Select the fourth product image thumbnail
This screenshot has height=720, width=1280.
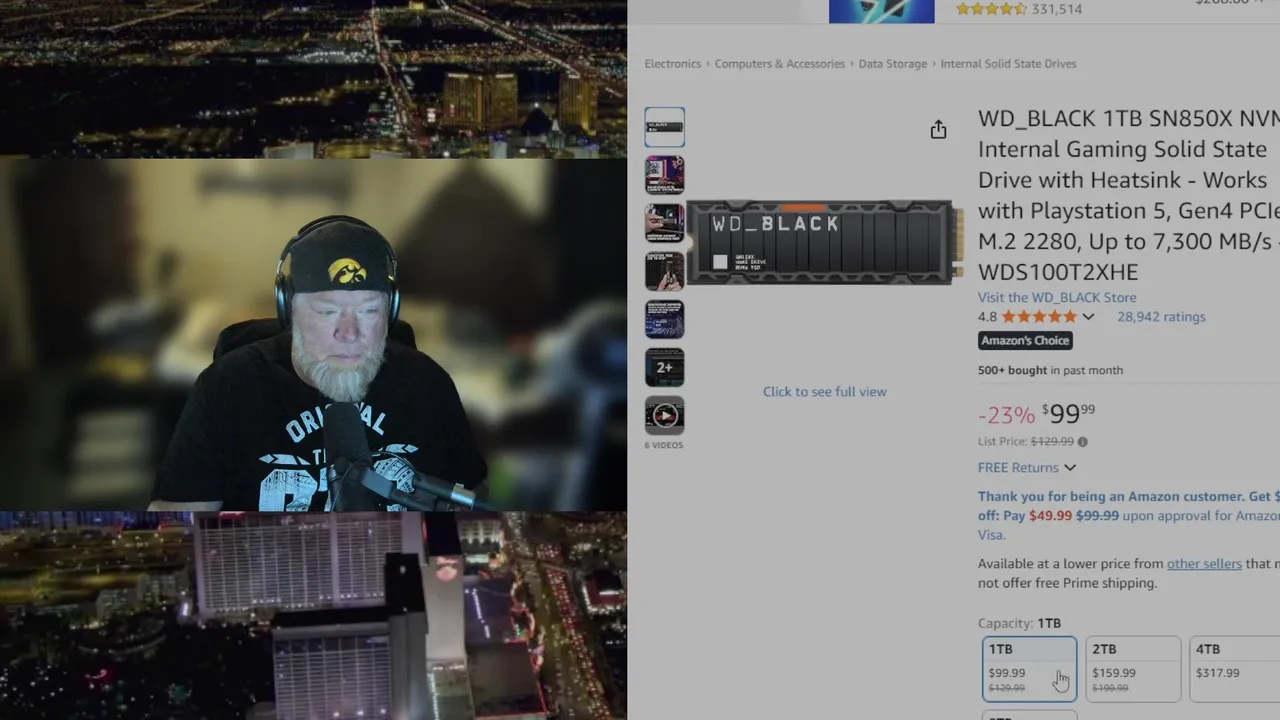coord(664,271)
